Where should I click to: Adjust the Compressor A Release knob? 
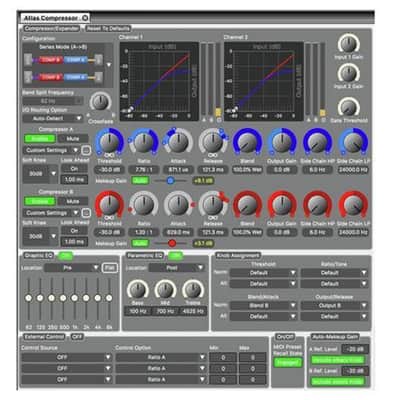point(213,142)
